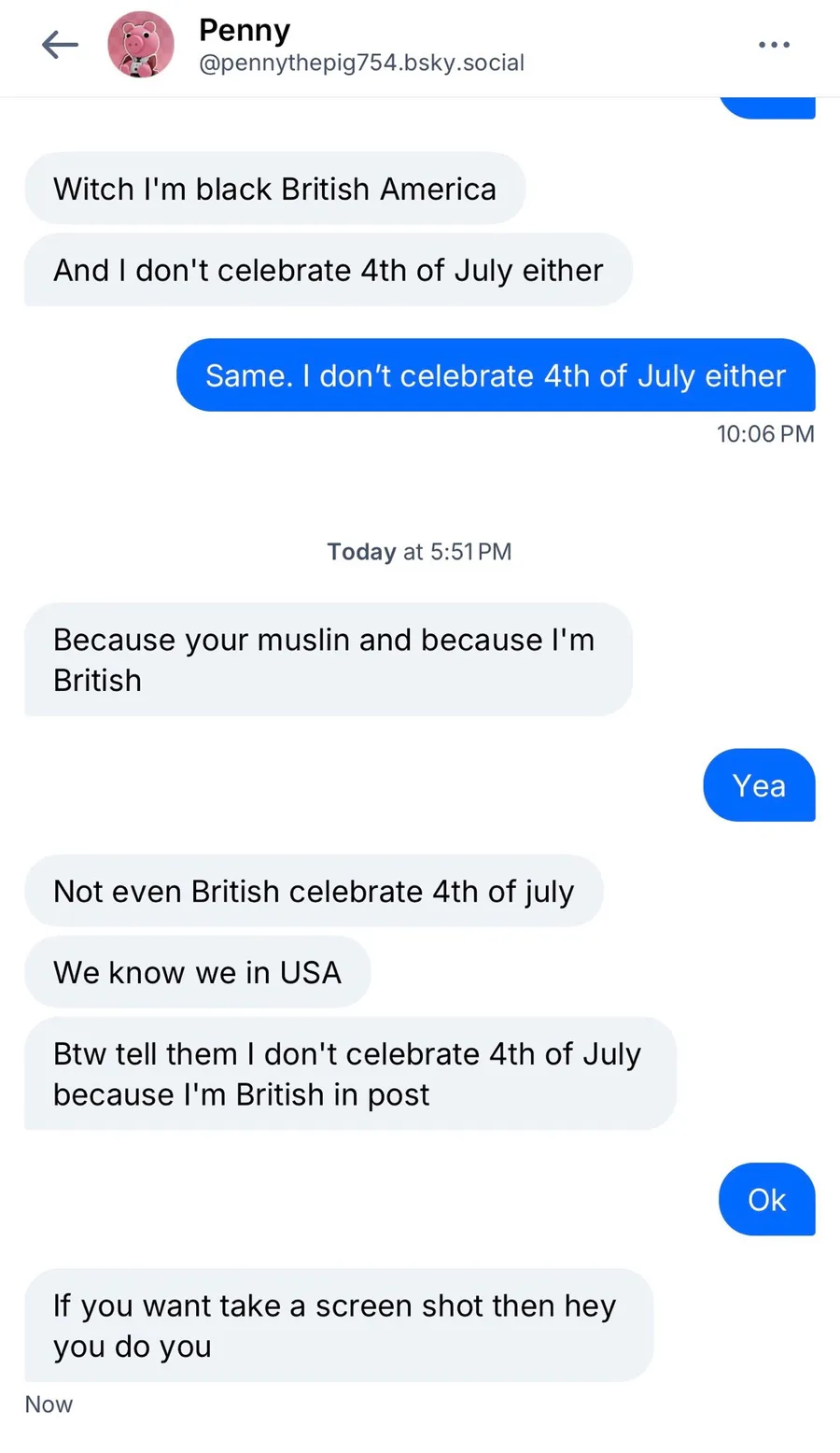Tap the "Now" timestamp under last message
840x1453 pixels.
point(49,1404)
